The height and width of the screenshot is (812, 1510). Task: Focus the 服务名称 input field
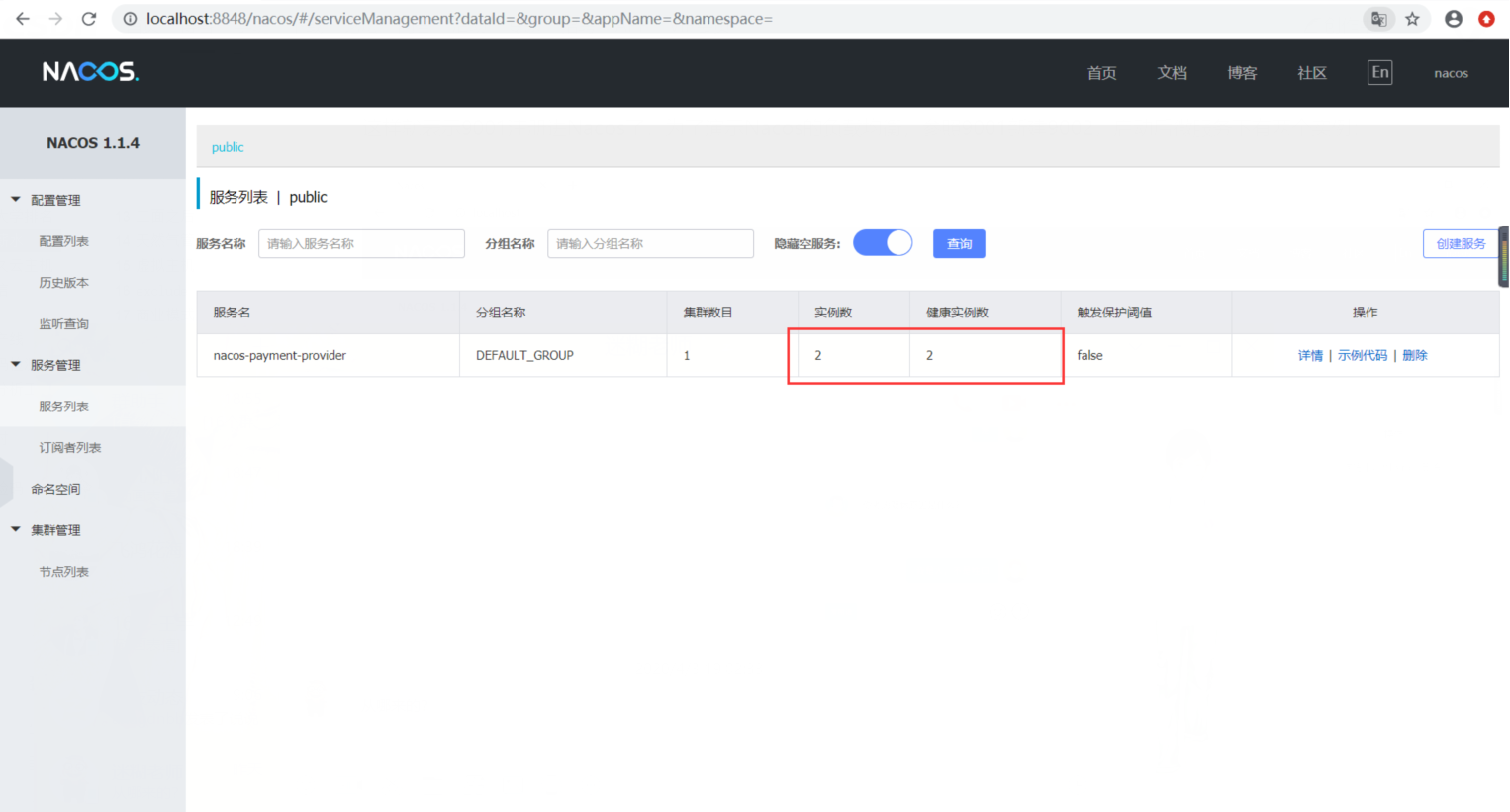pos(361,244)
